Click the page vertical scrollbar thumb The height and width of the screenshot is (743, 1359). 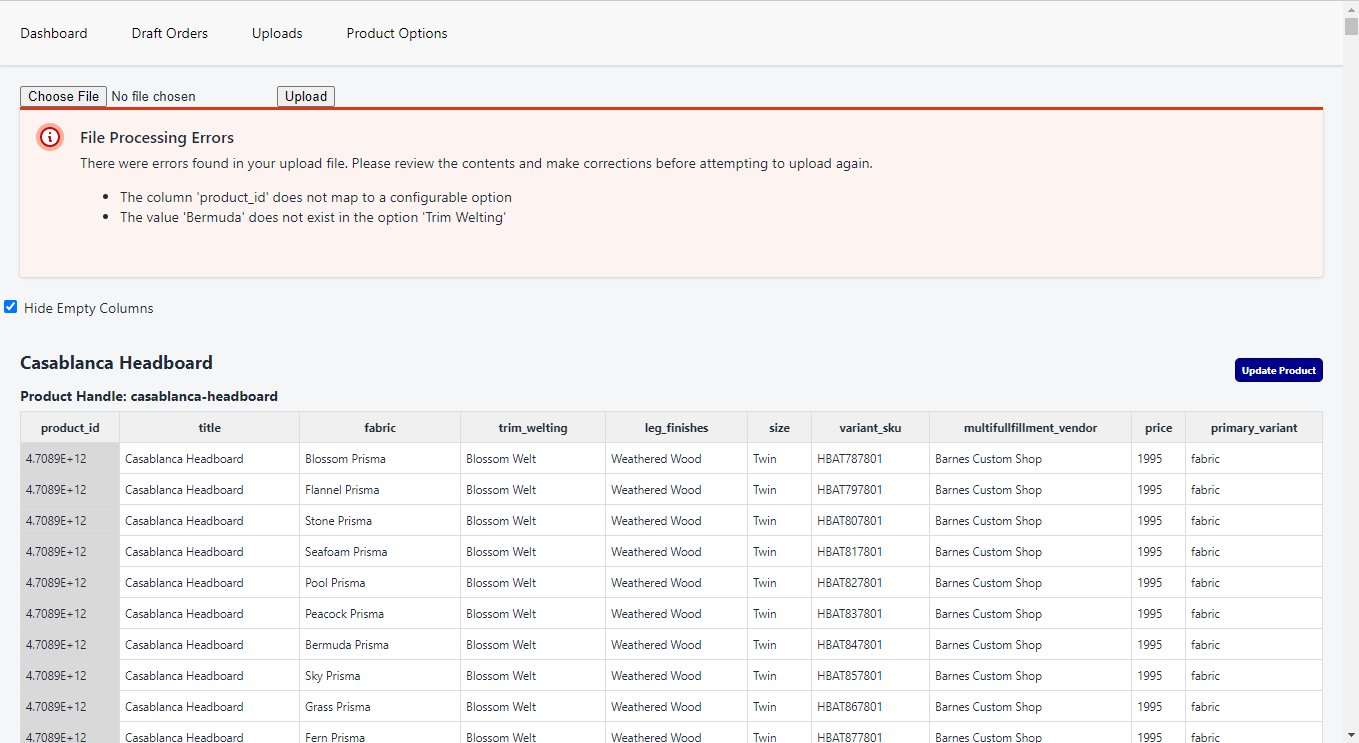[1350, 26]
